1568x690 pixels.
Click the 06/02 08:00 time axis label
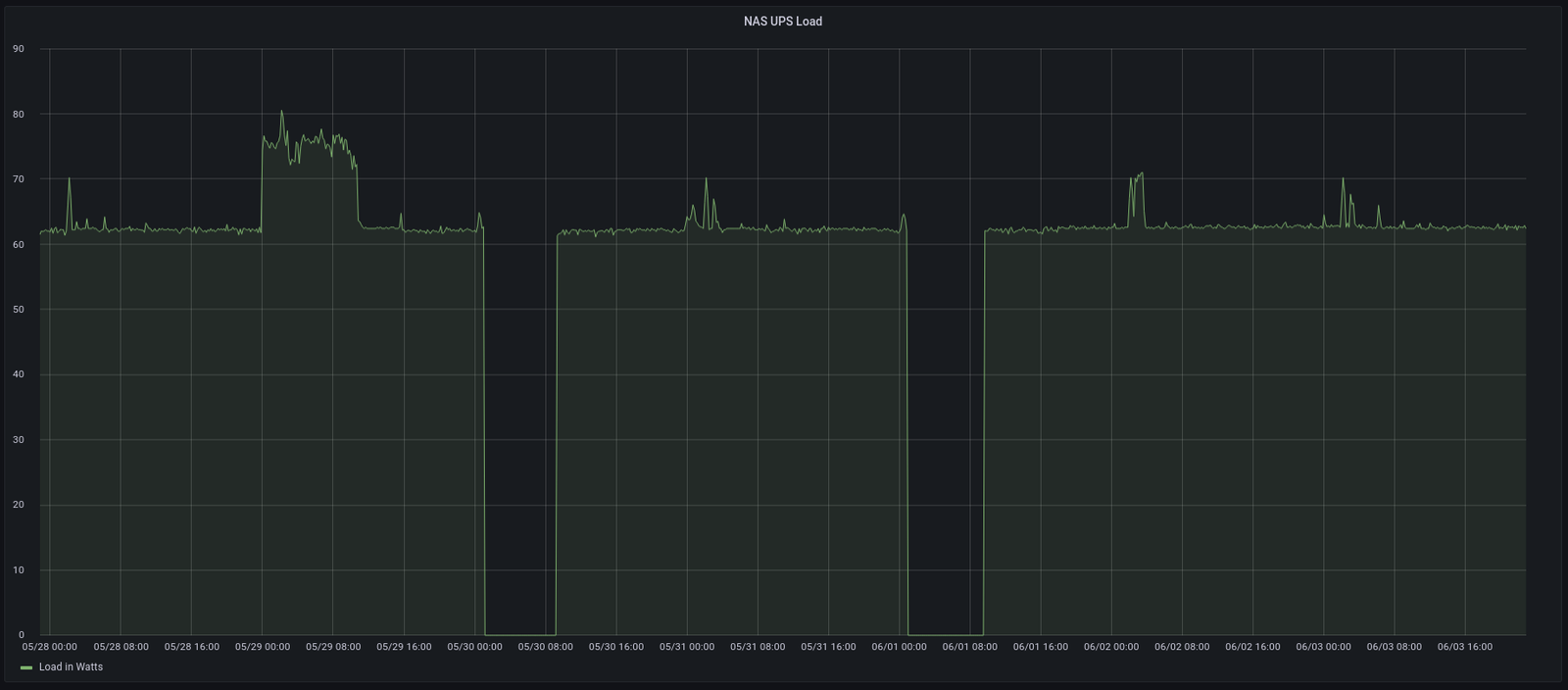1182,647
